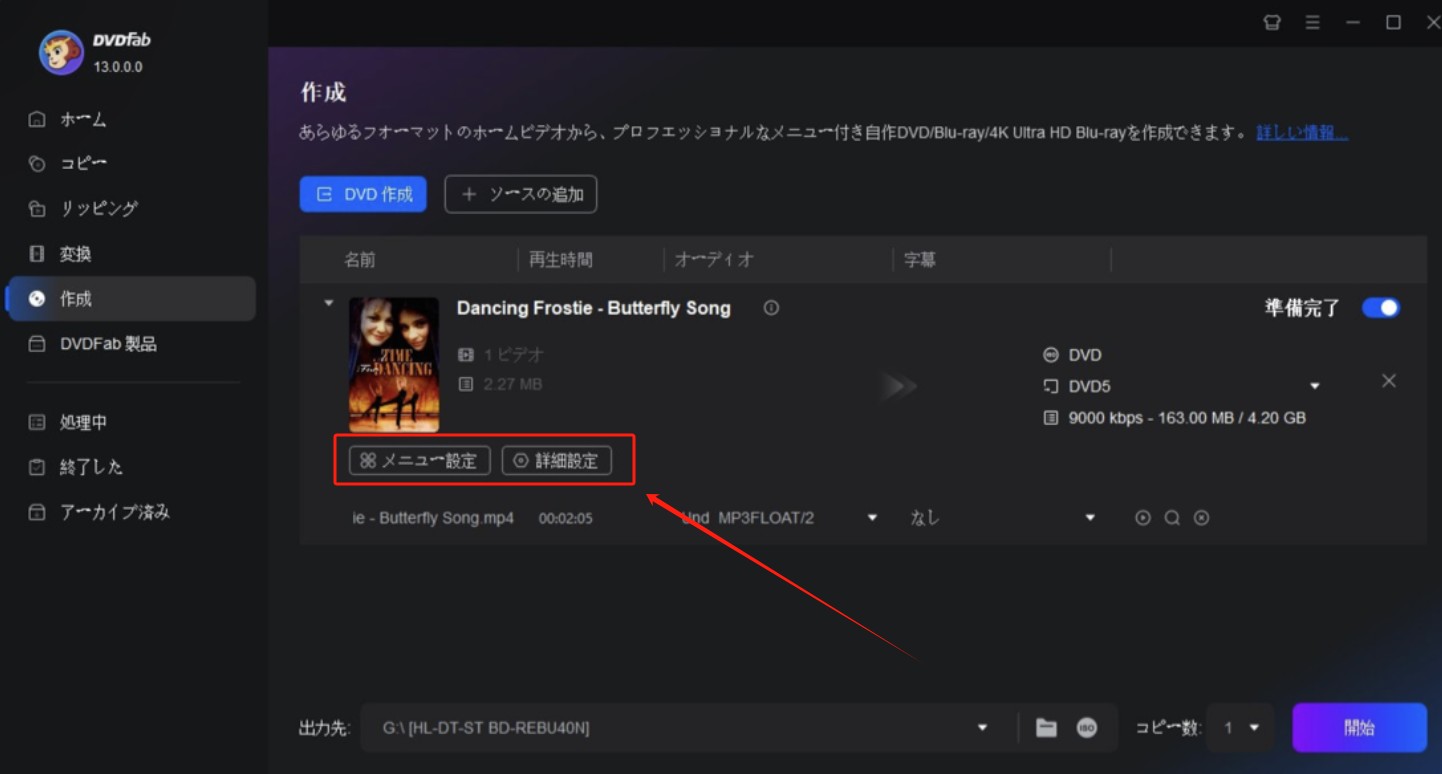The height and width of the screenshot is (774, 1442).
Task: Choose folder output via folder icon
Action: pyautogui.click(x=1046, y=728)
